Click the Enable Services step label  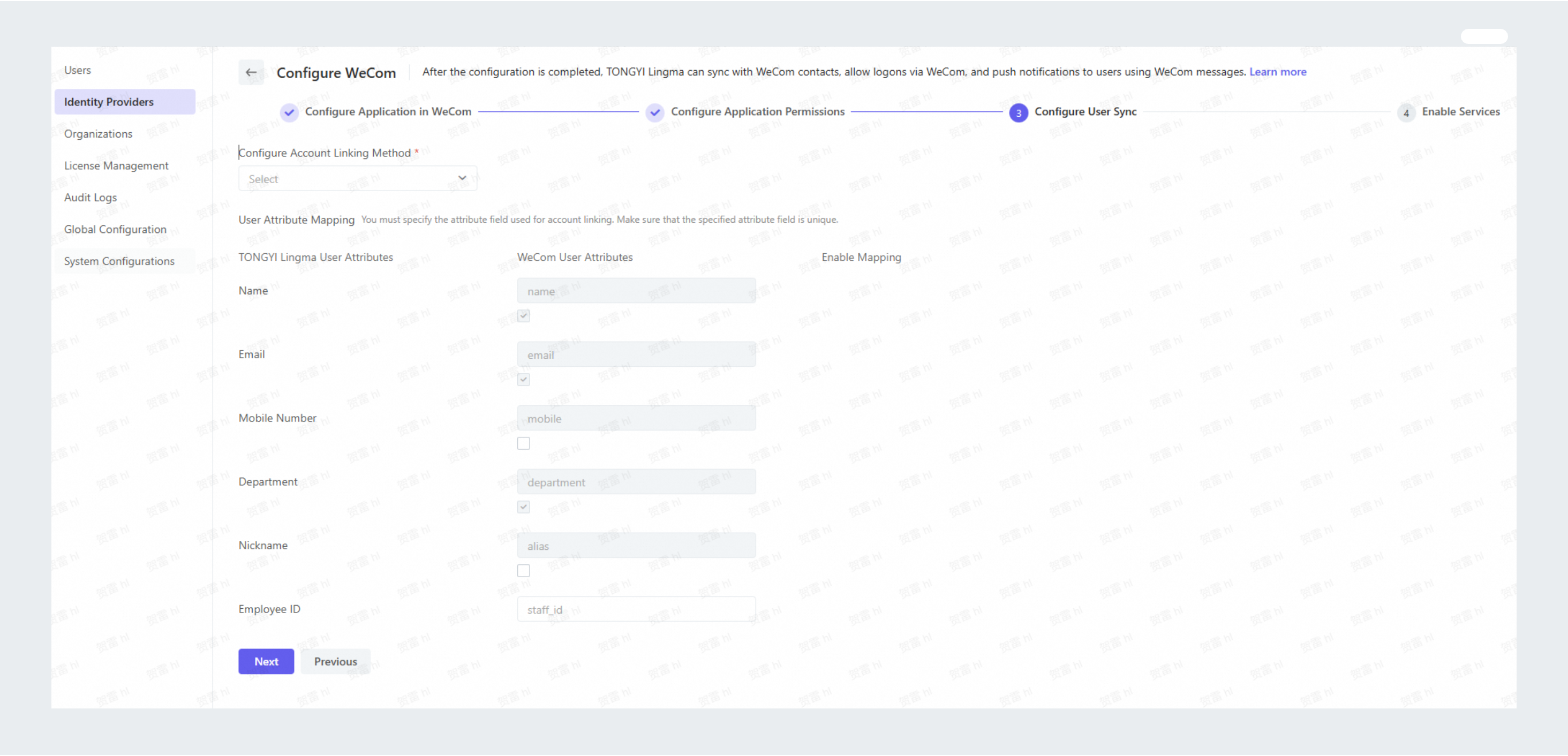coord(1461,112)
